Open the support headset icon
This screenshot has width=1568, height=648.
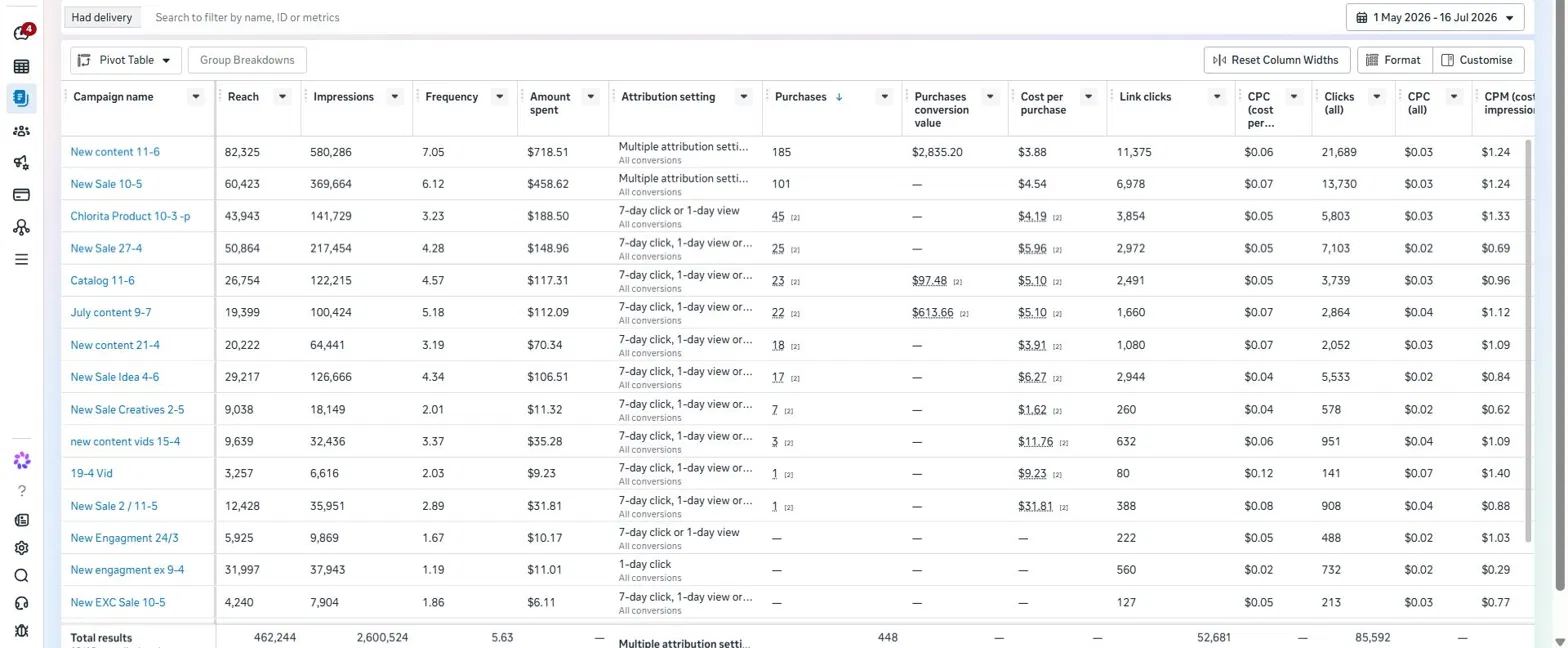coord(21,603)
